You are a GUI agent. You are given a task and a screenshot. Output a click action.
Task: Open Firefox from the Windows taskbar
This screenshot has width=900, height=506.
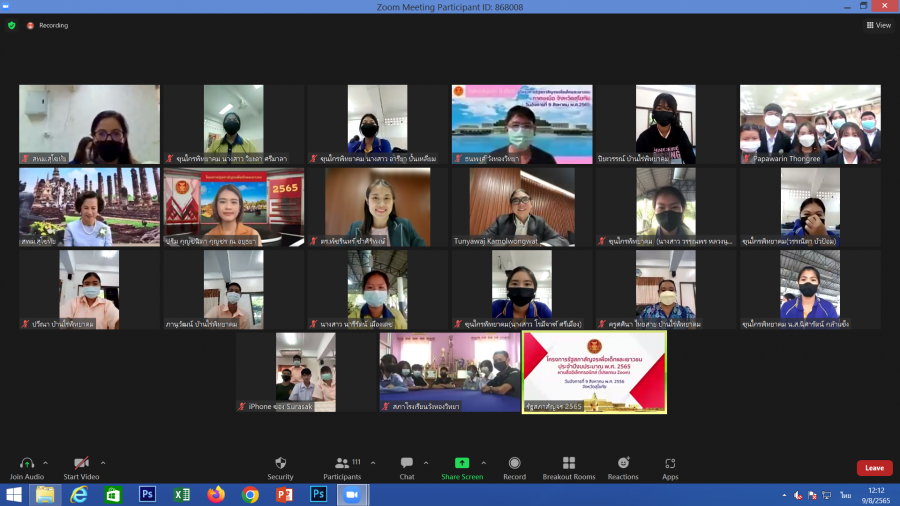[216, 495]
